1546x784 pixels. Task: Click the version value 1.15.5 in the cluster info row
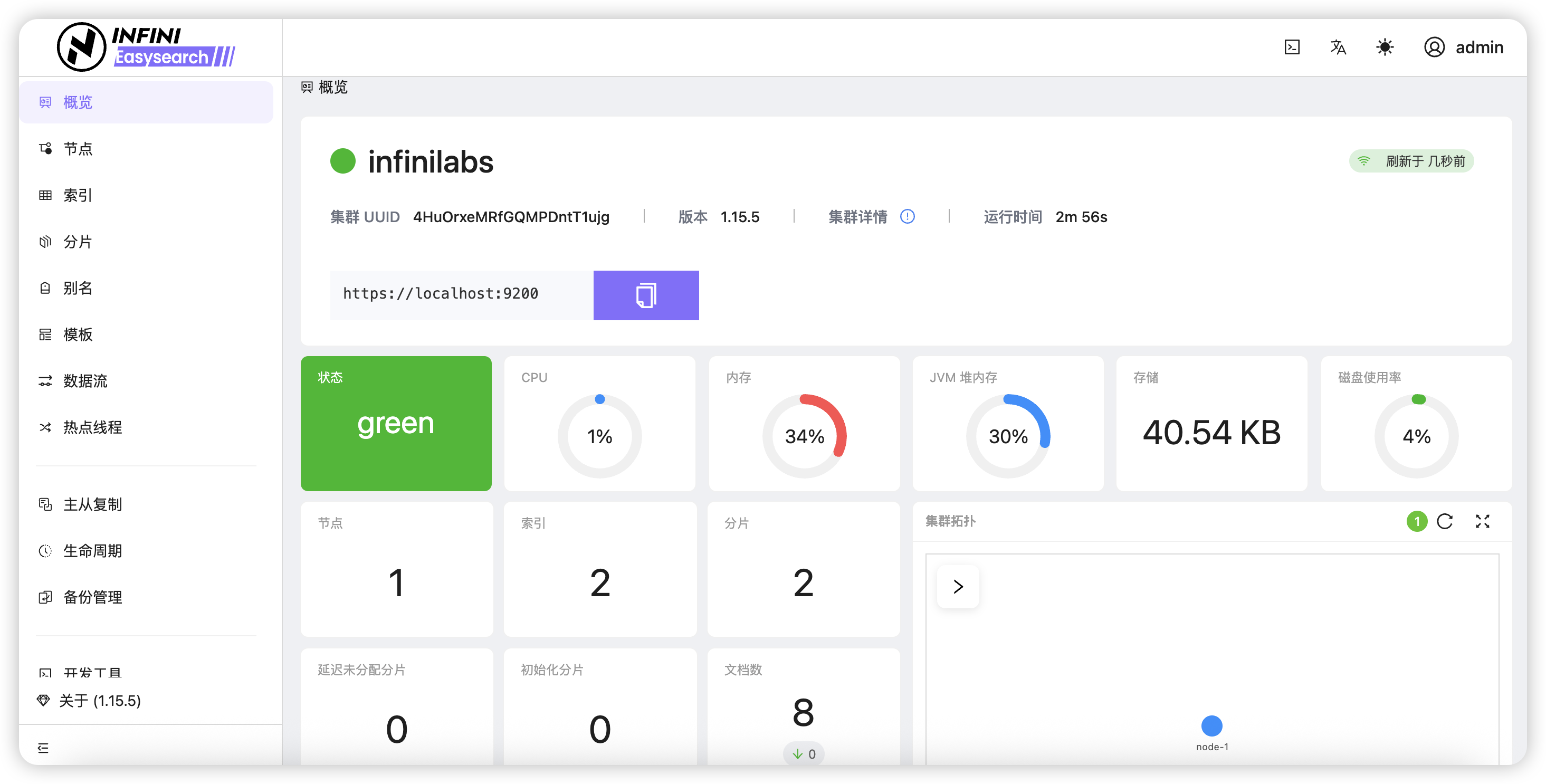coord(739,217)
